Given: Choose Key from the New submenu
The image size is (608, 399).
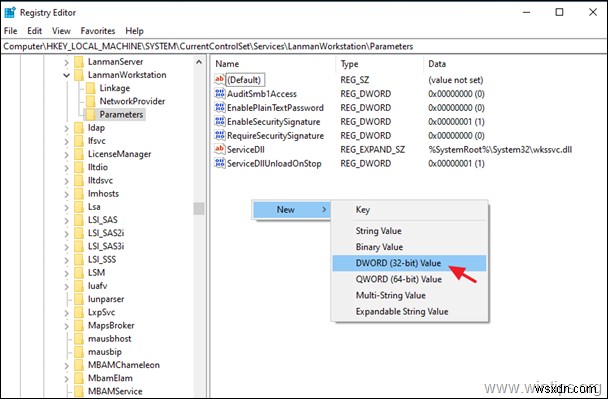Looking at the screenshot, I should (409, 210).
